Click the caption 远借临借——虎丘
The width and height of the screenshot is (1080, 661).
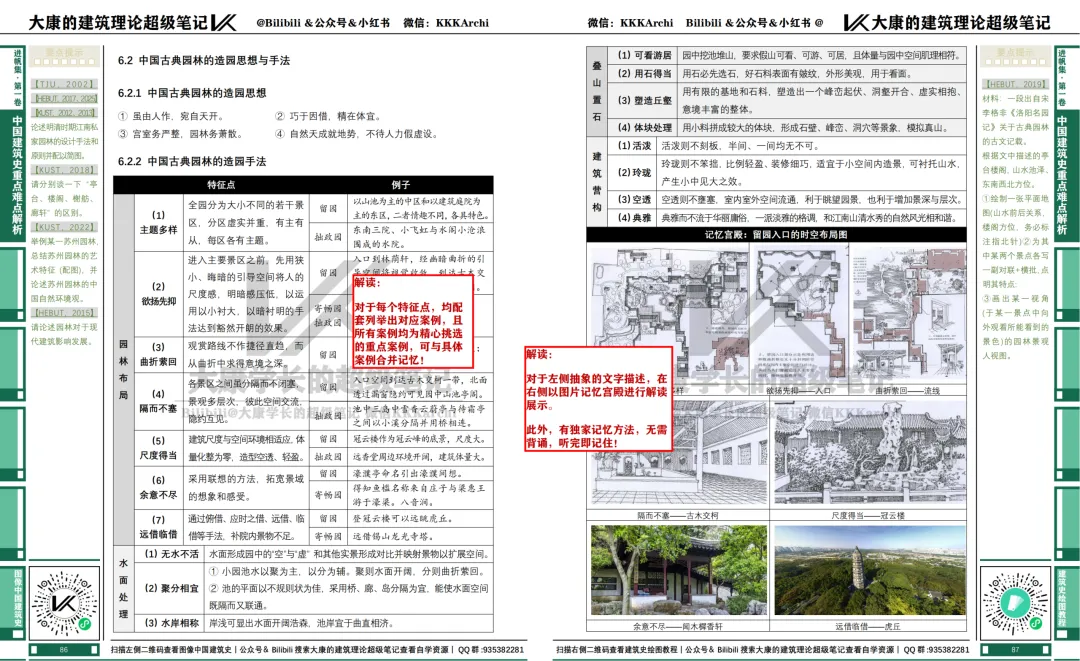click(868, 627)
